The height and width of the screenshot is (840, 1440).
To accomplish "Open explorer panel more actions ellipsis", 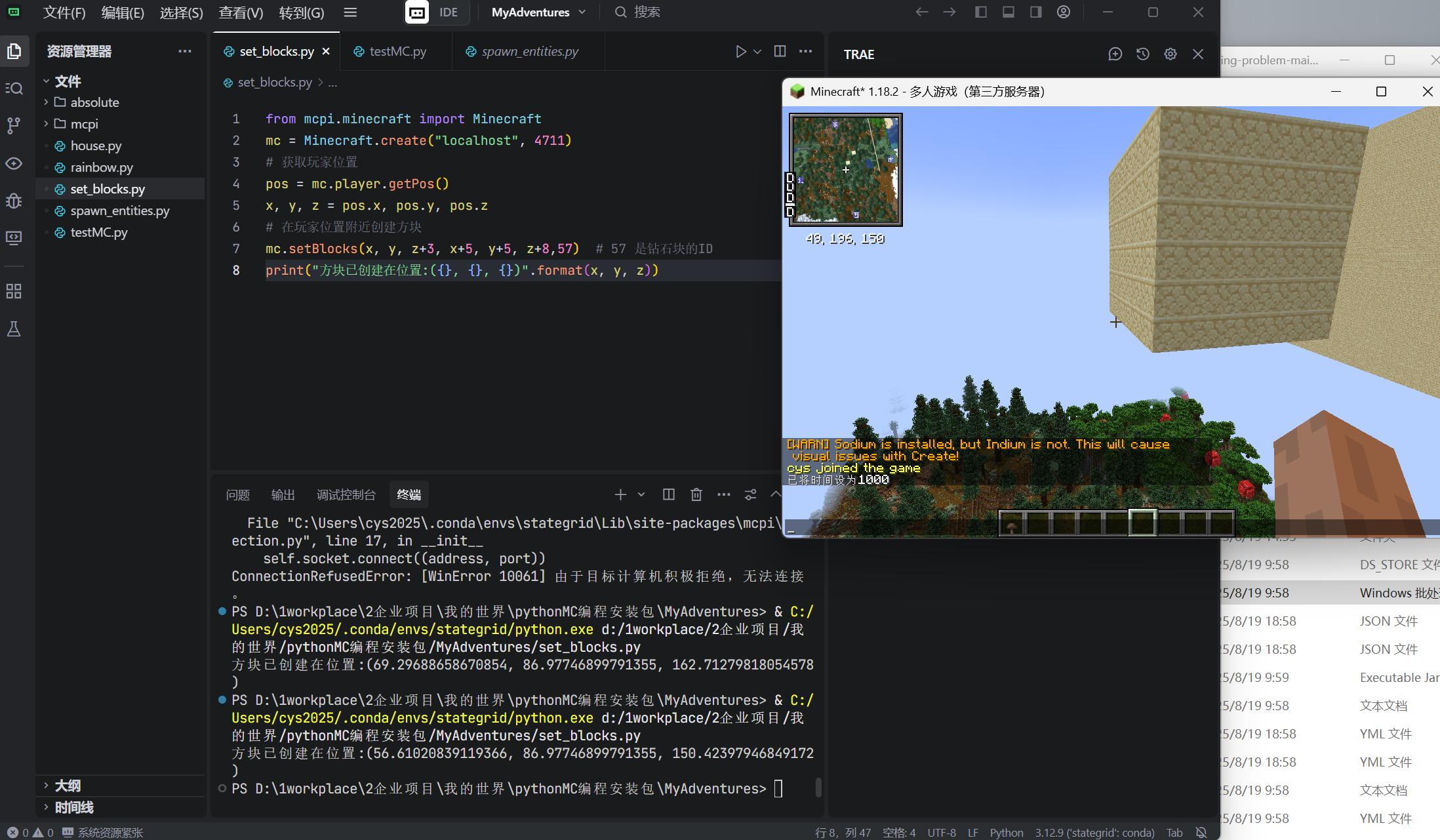I will [185, 51].
